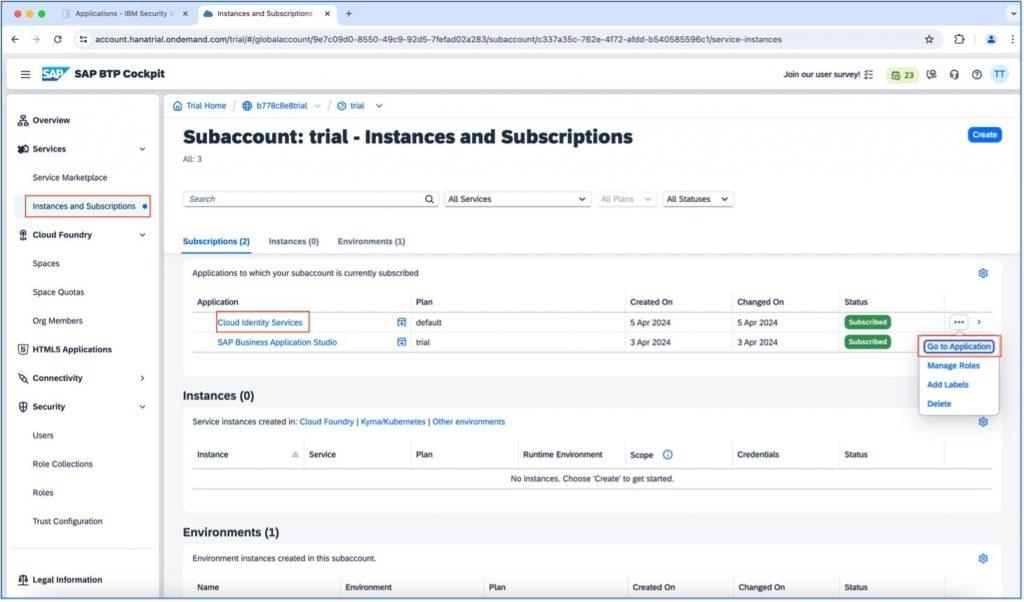Open SAP Business Application Studio link

point(277,342)
